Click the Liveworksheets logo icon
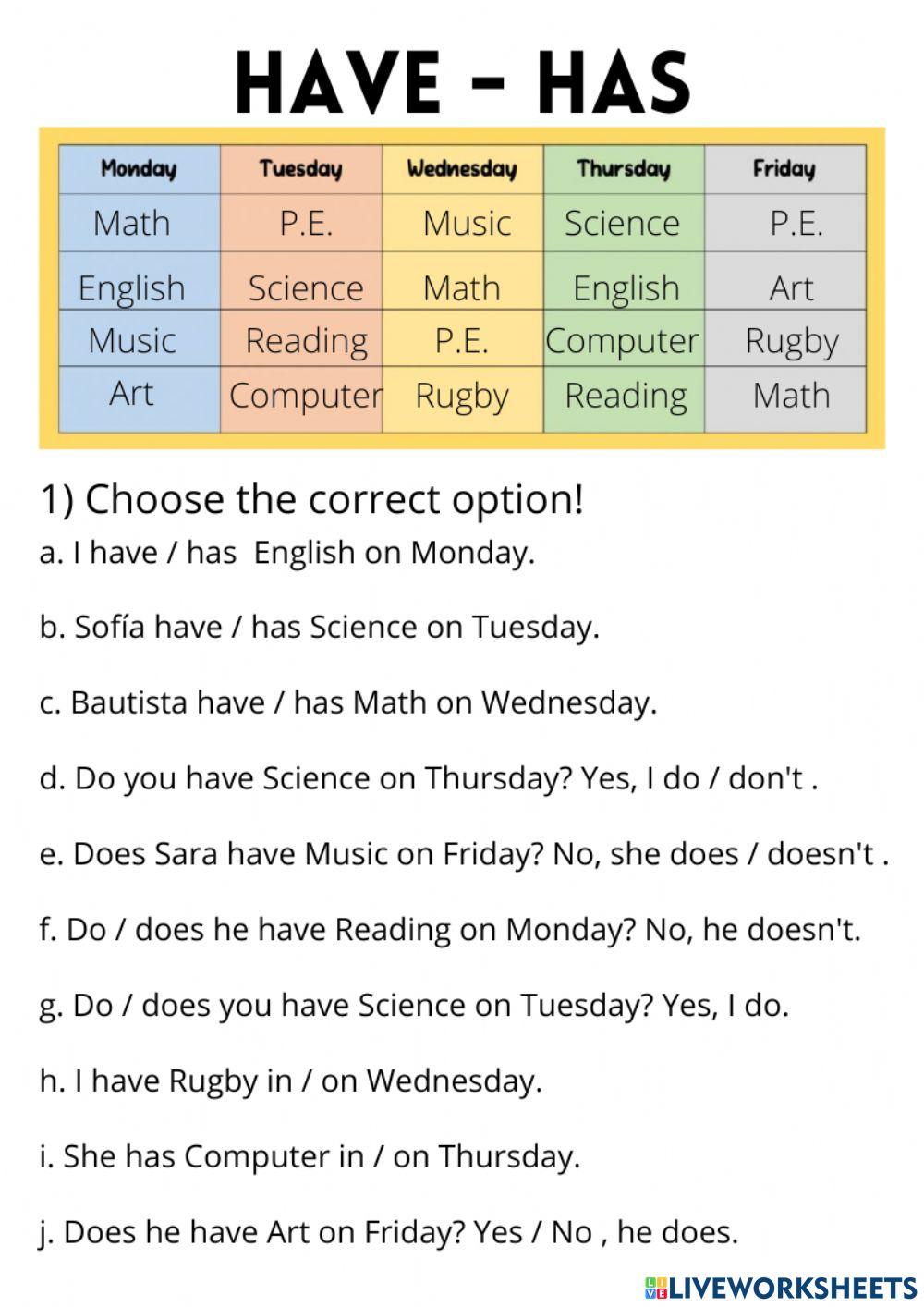The image size is (924, 1307). point(655,1287)
